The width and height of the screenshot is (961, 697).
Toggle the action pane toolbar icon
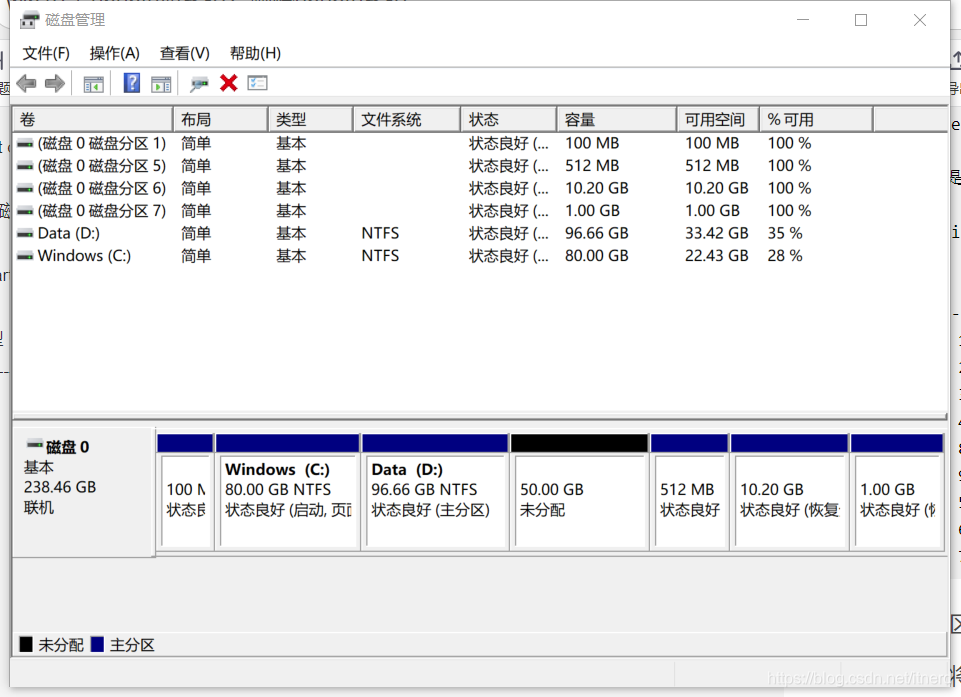coord(161,83)
